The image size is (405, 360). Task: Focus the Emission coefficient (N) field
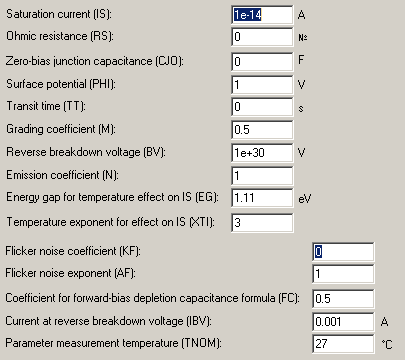coord(262,176)
